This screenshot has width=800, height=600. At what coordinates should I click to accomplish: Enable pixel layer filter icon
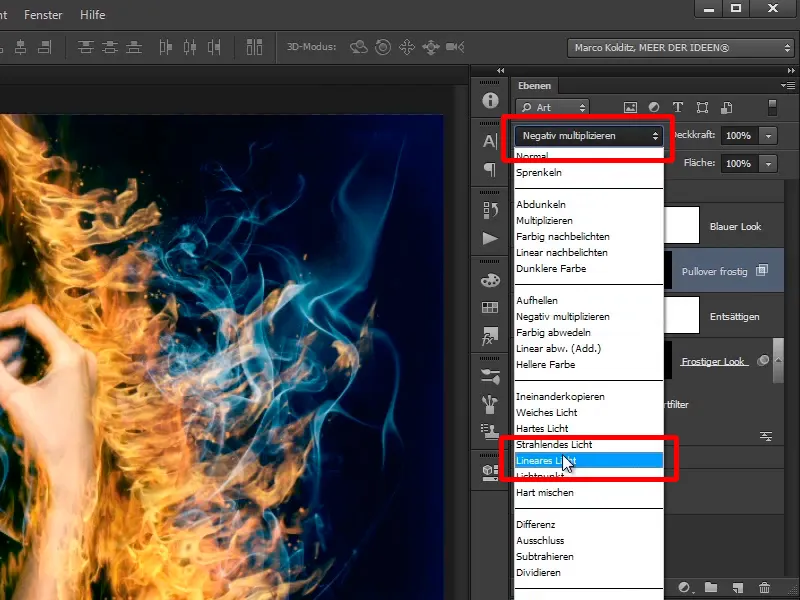point(630,107)
